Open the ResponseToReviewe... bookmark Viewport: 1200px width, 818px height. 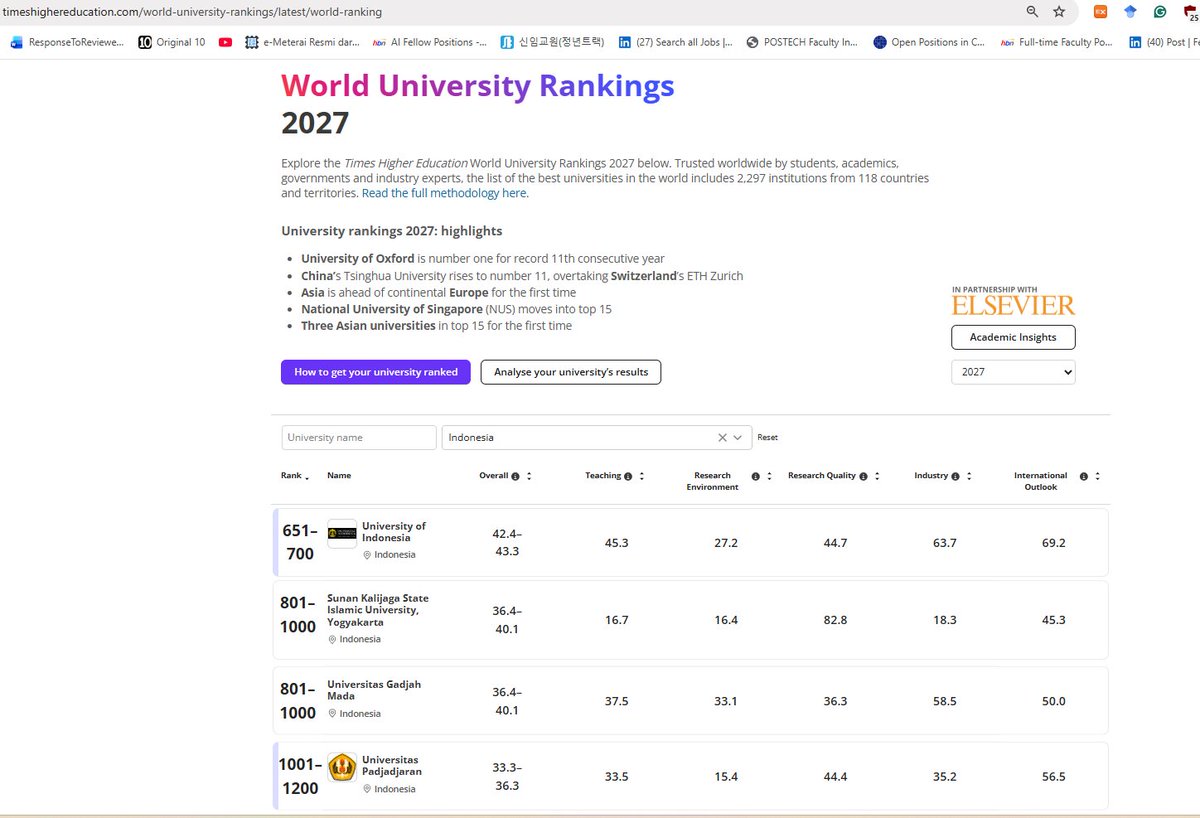(67, 42)
